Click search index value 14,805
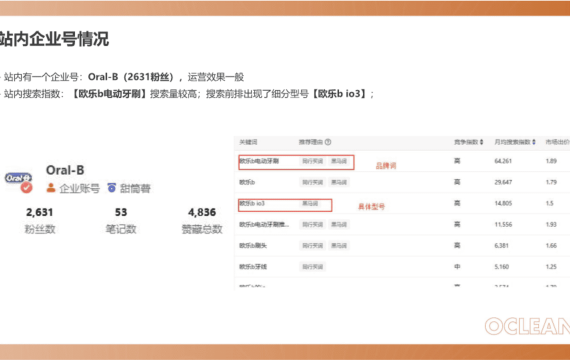 pyautogui.click(x=503, y=203)
